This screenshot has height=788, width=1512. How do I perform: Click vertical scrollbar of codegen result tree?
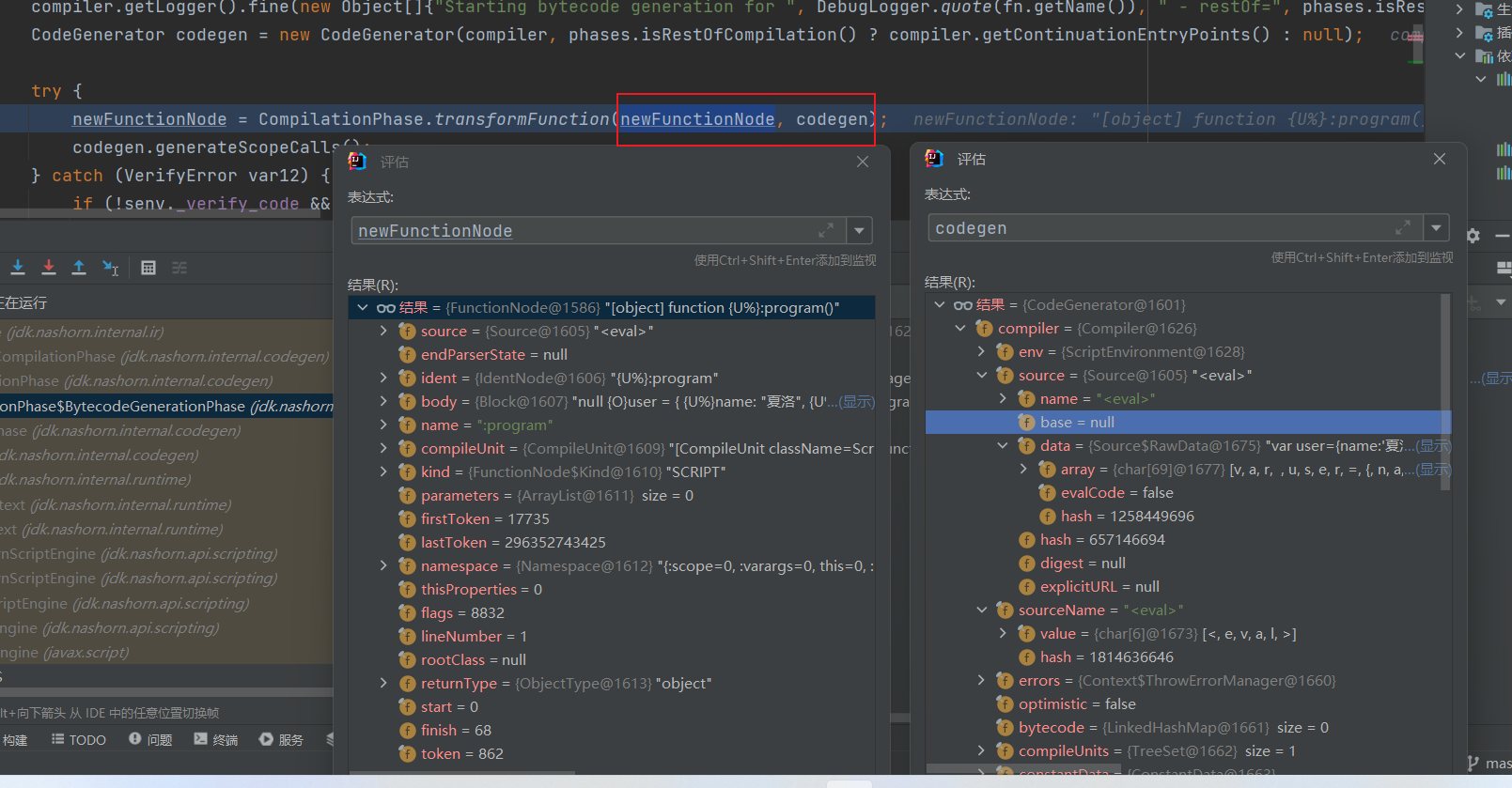click(x=1445, y=390)
